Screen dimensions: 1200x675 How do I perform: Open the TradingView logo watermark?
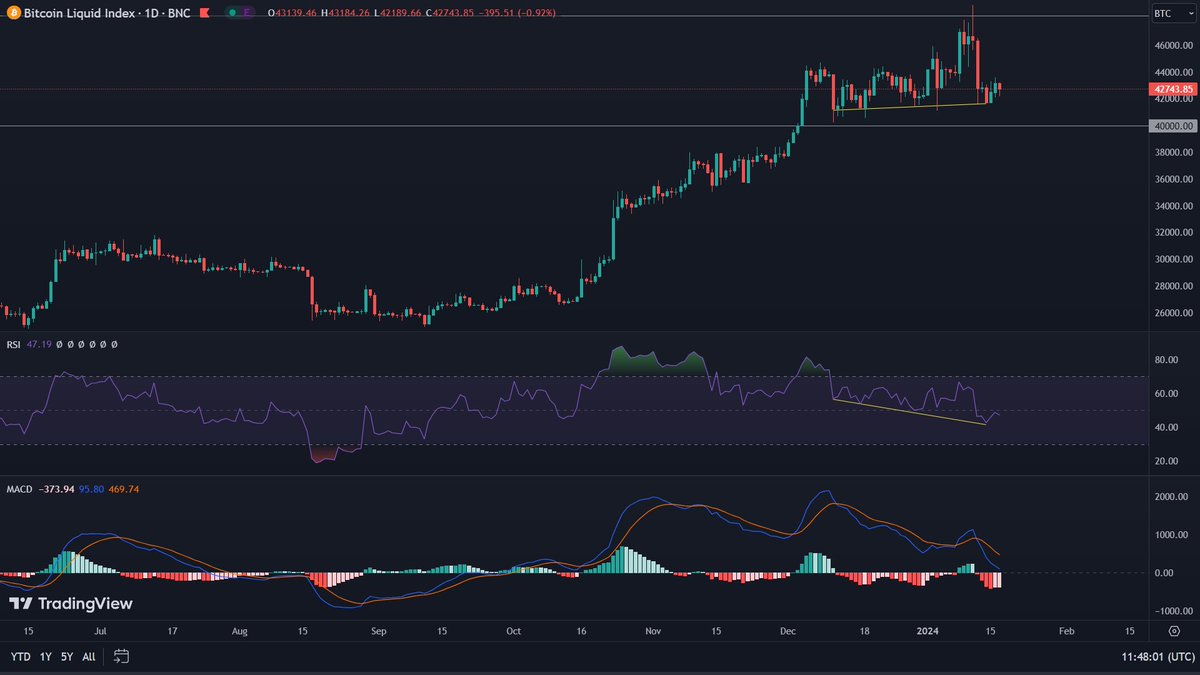(x=70, y=604)
